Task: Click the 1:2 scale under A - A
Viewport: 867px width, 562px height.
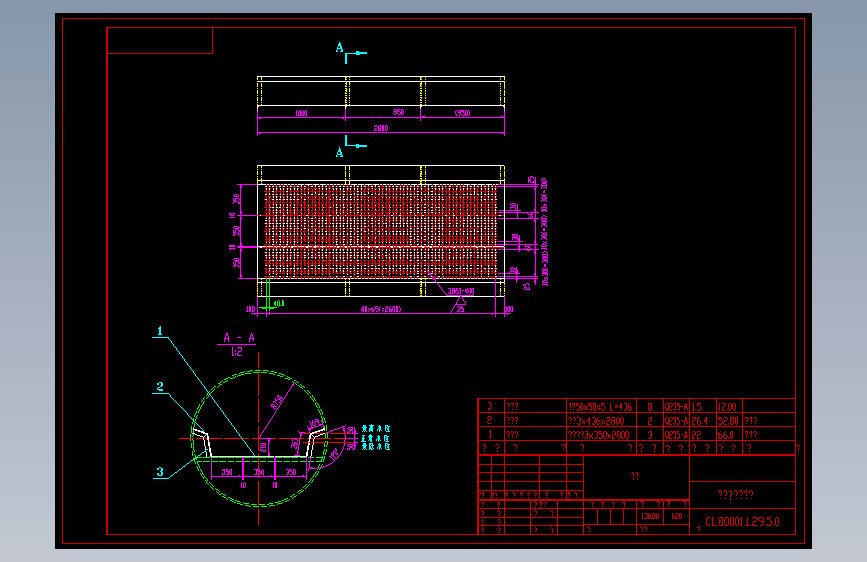Action: 237,351
